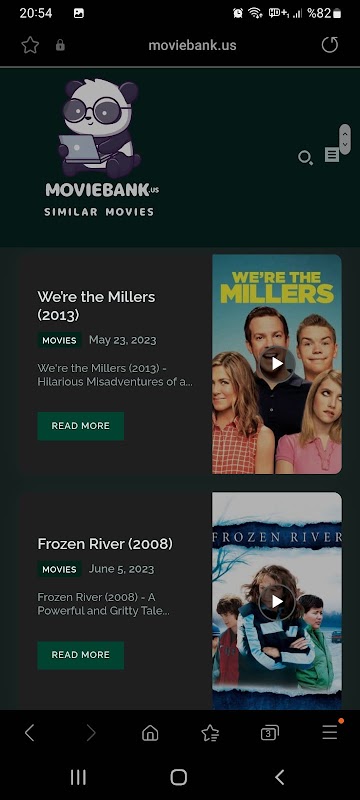Open browser tools menu with orange dot
360x800 pixels.
pyautogui.click(x=330, y=732)
